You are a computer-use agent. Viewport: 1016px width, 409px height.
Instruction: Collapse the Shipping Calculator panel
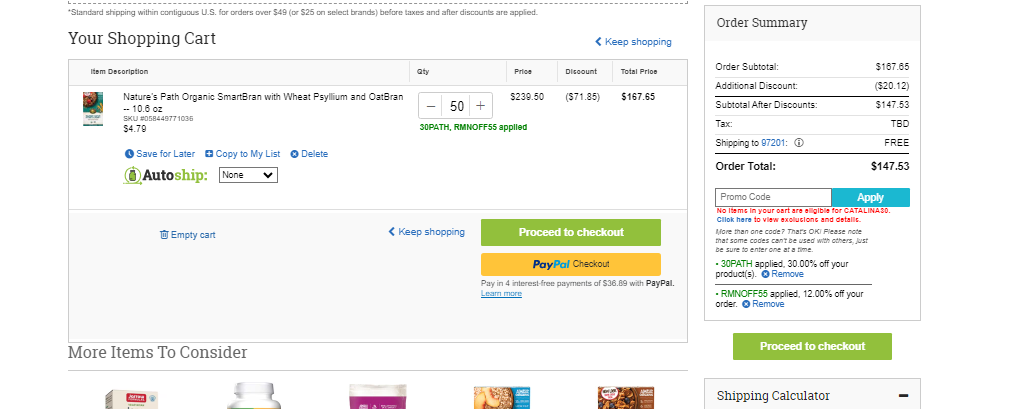903,396
